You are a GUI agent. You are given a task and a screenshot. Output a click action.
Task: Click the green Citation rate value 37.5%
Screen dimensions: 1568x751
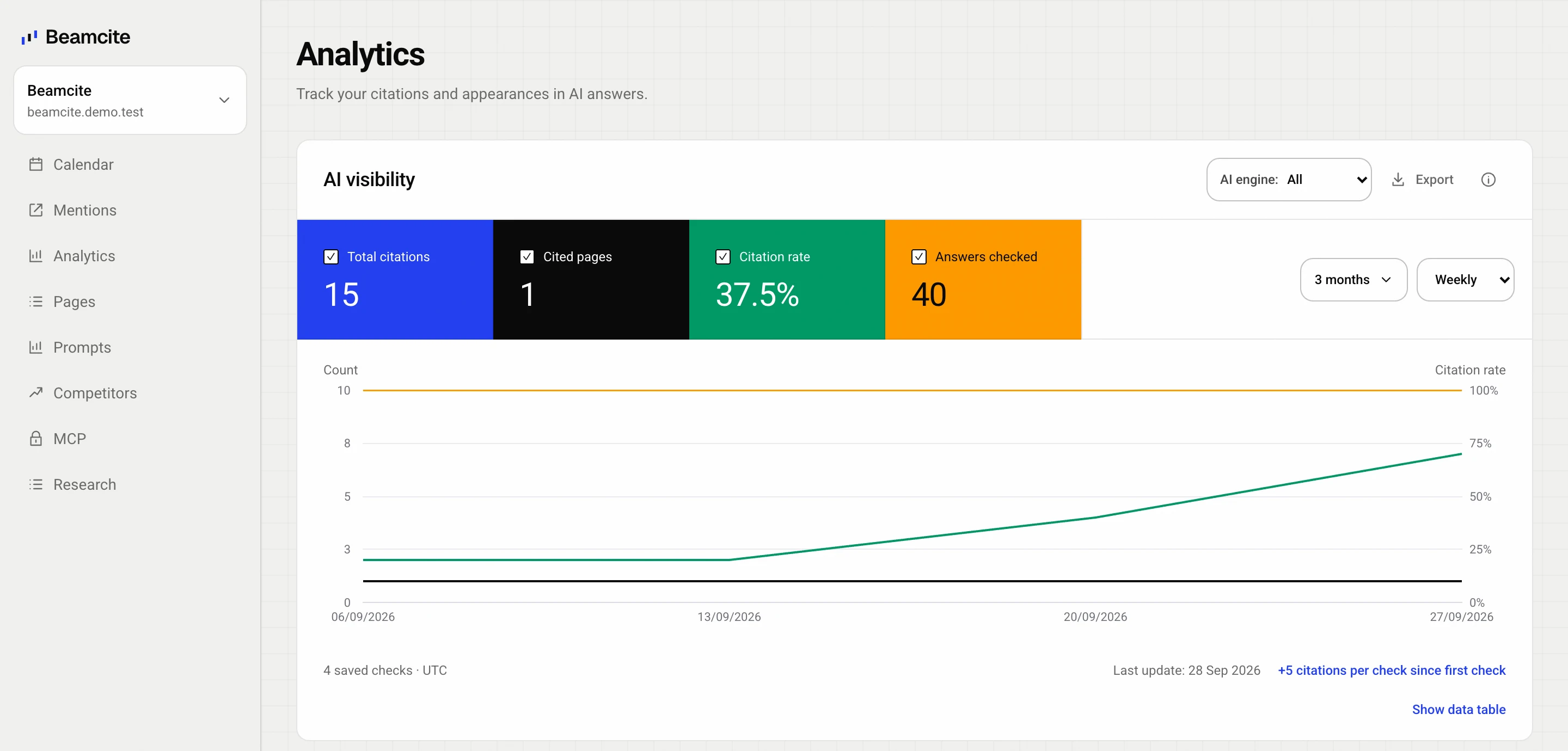coord(757,294)
